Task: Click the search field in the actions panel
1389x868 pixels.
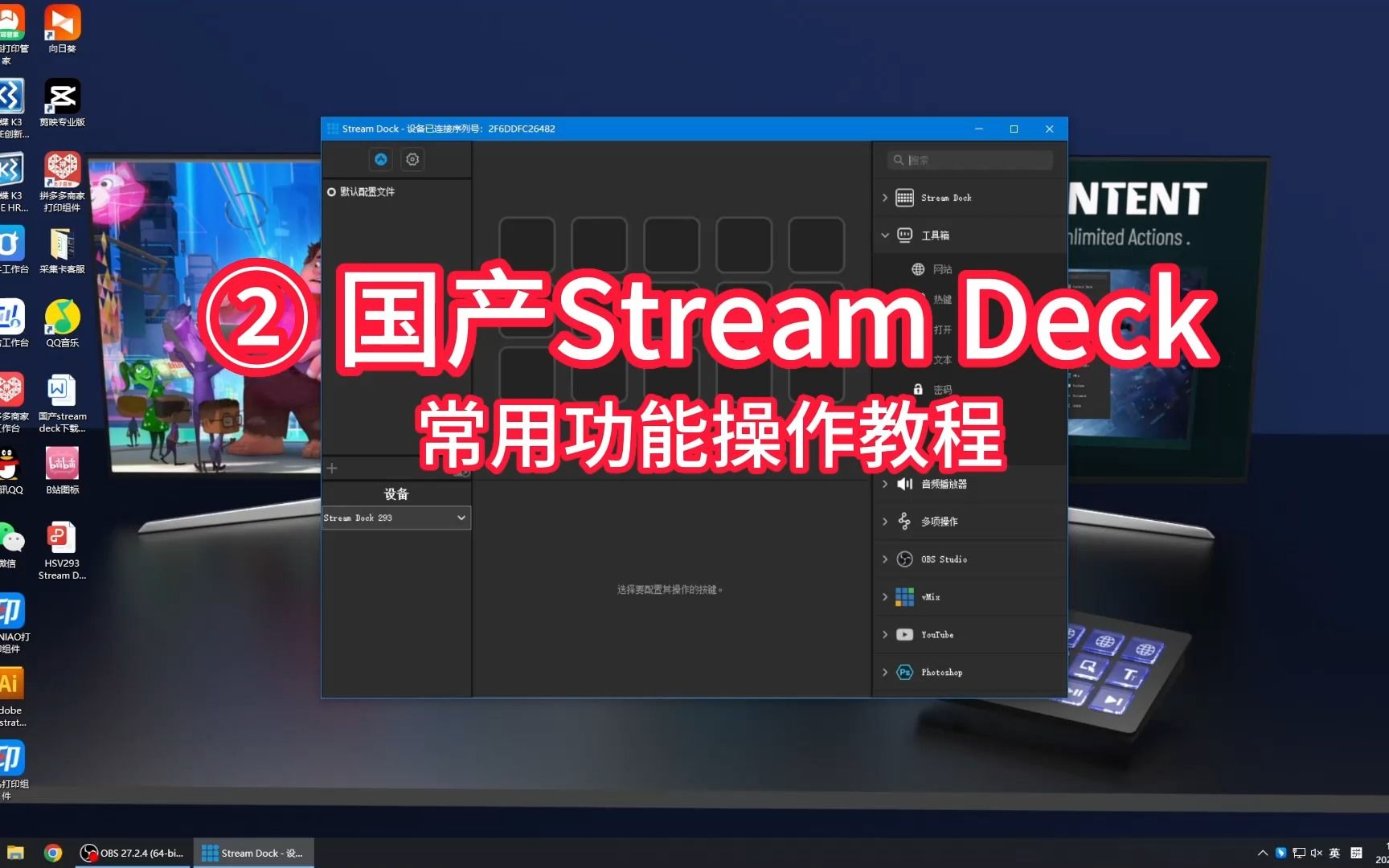Action: [x=970, y=160]
